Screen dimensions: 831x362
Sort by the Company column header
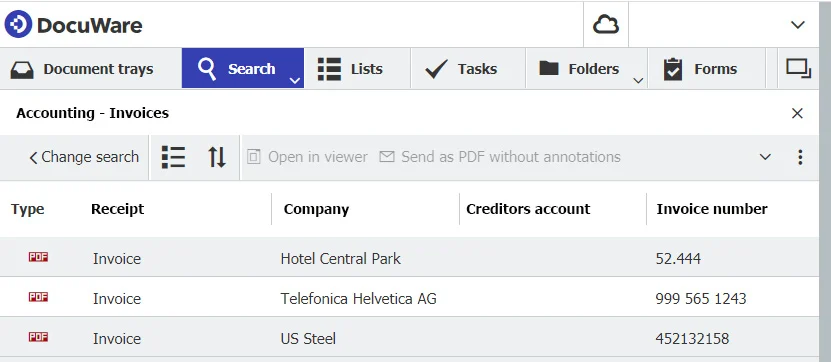point(316,209)
